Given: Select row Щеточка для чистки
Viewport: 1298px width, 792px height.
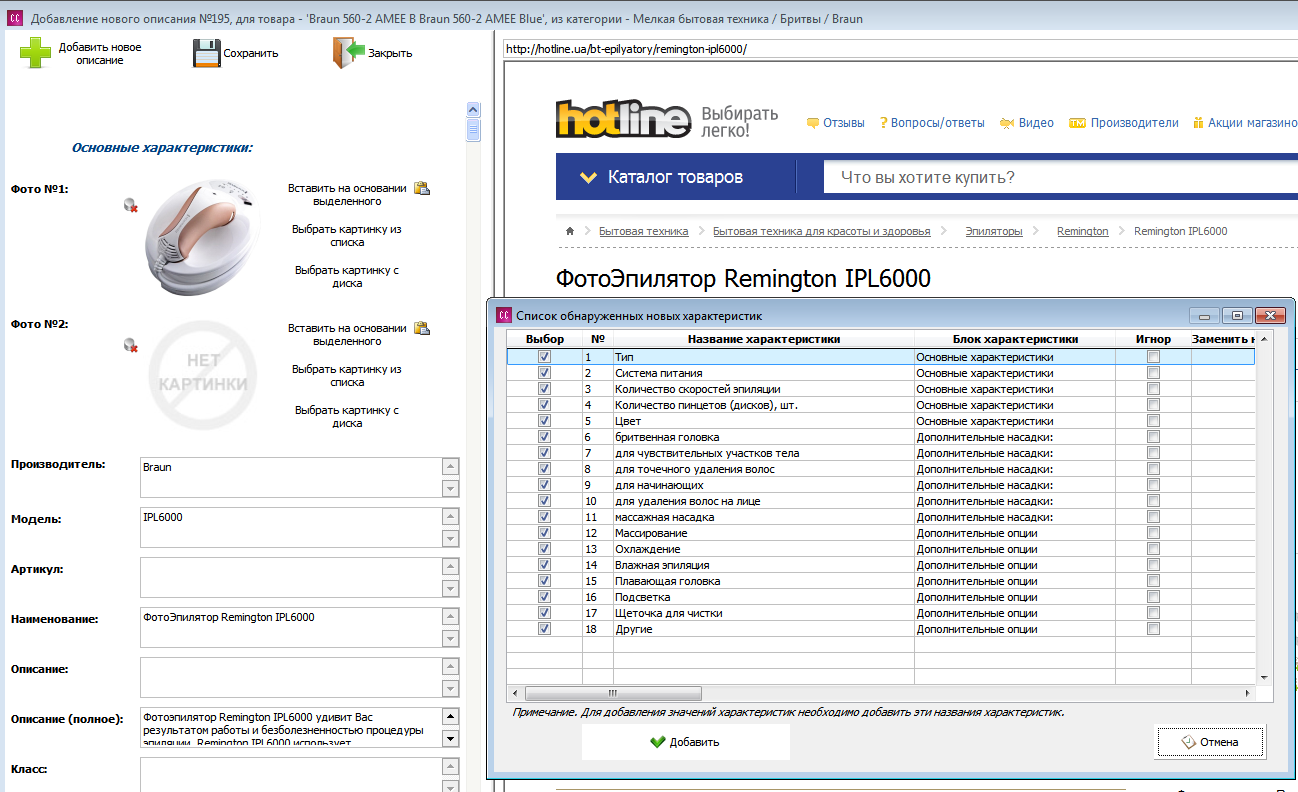Looking at the screenshot, I should pos(881,613).
